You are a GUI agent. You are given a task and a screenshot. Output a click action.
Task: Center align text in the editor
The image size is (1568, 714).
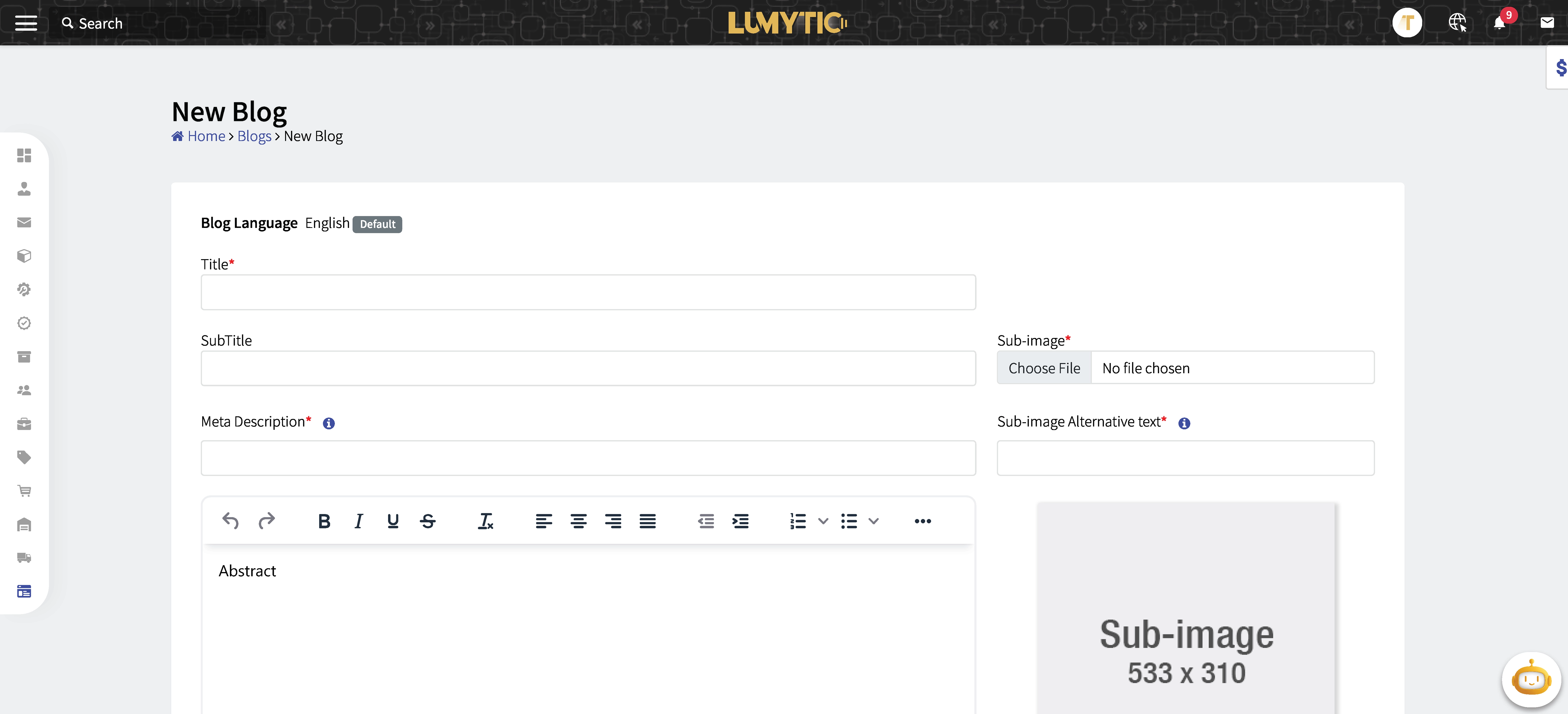pyautogui.click(x=578, y=521)
